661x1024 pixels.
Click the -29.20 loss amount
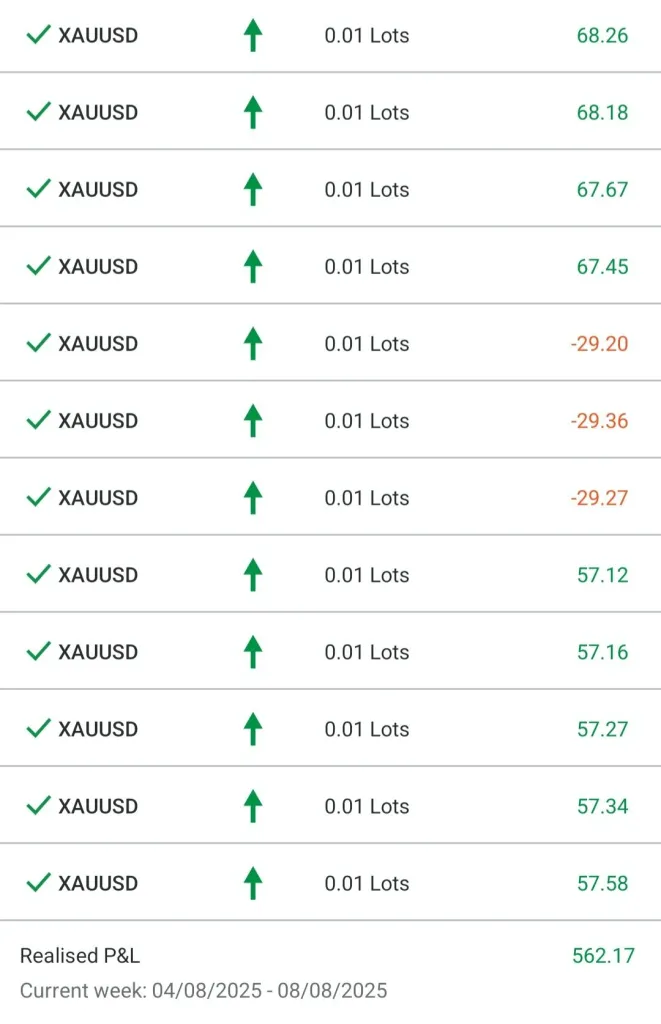(x=599, y=344)
